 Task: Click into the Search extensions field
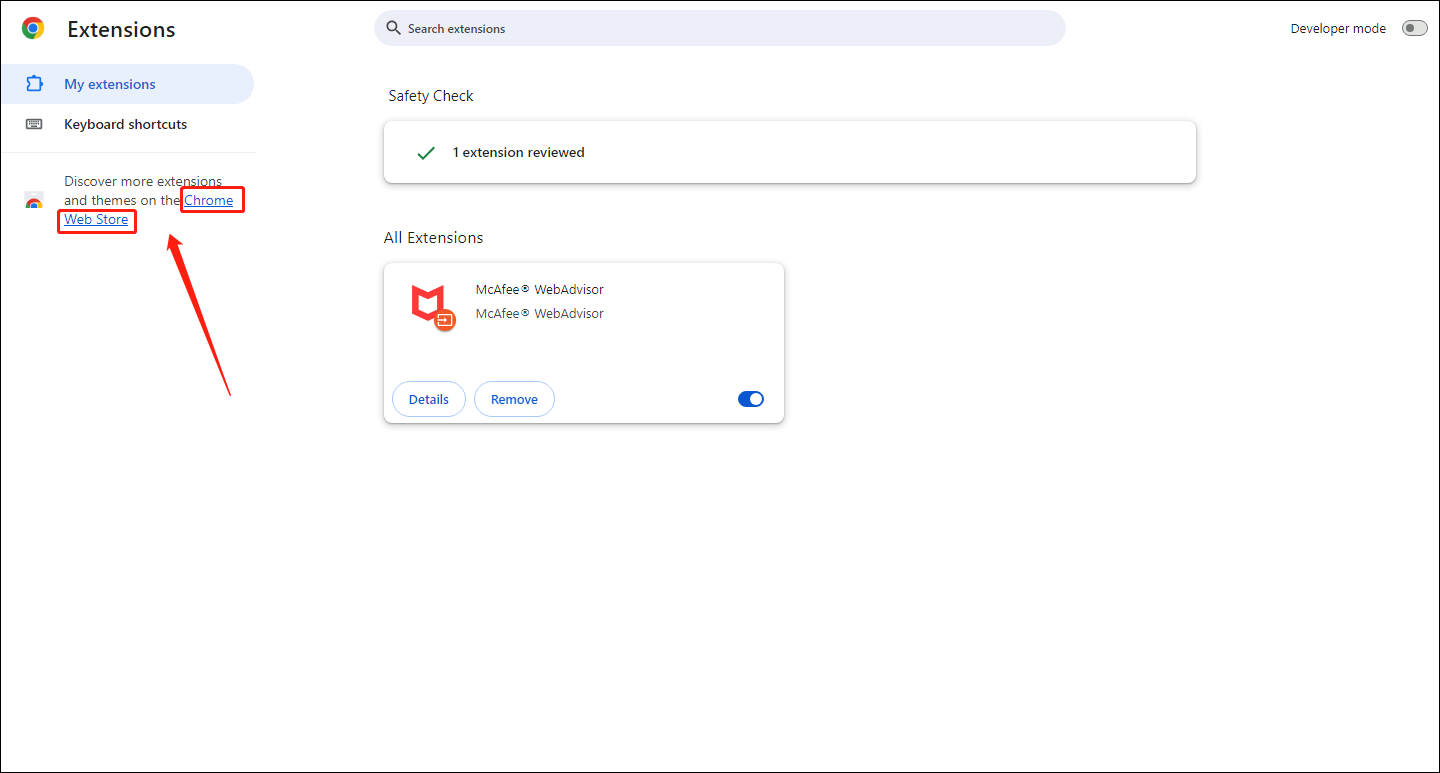pos(720,28)
